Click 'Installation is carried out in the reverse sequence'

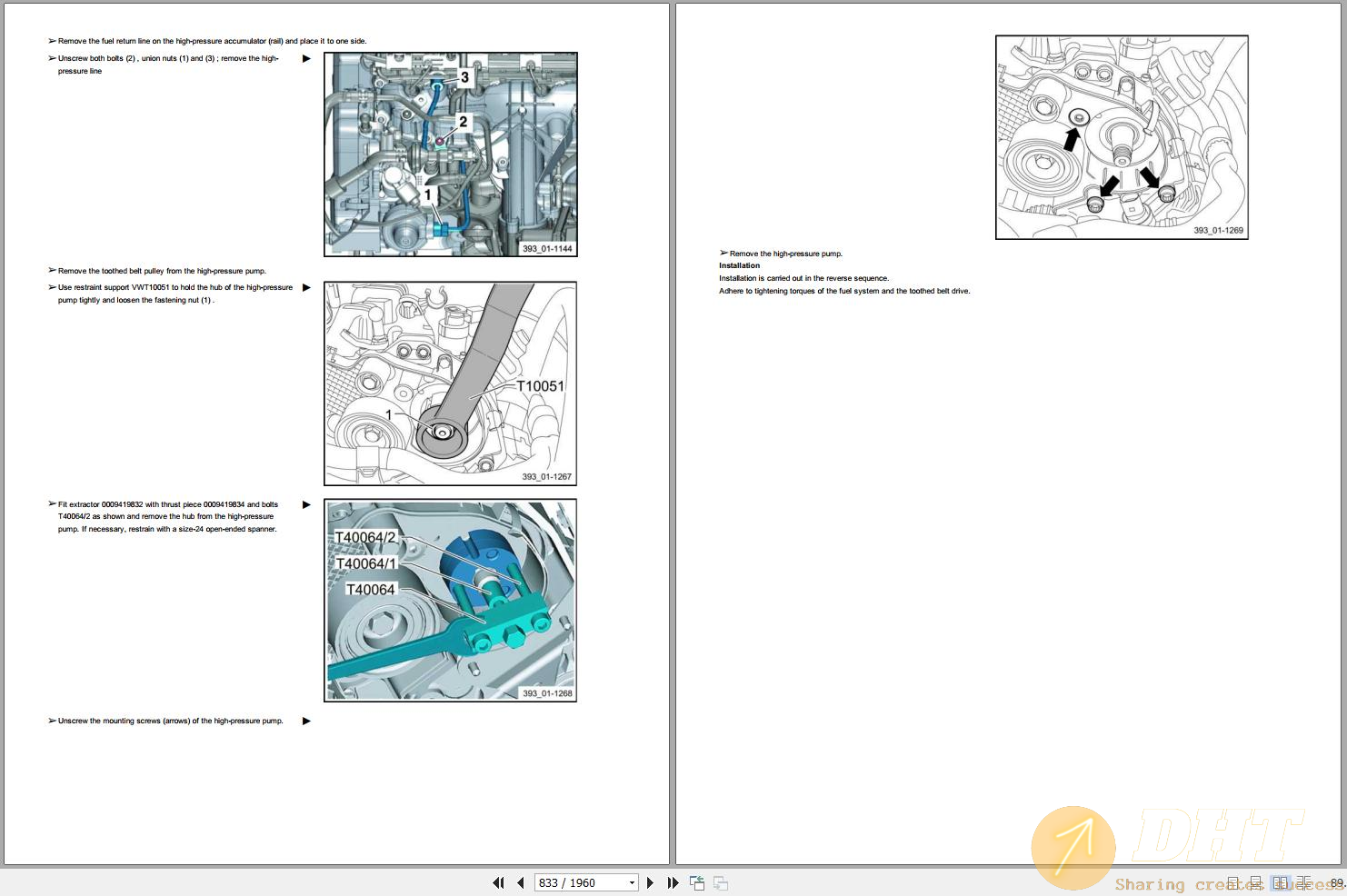click(804, 278)
